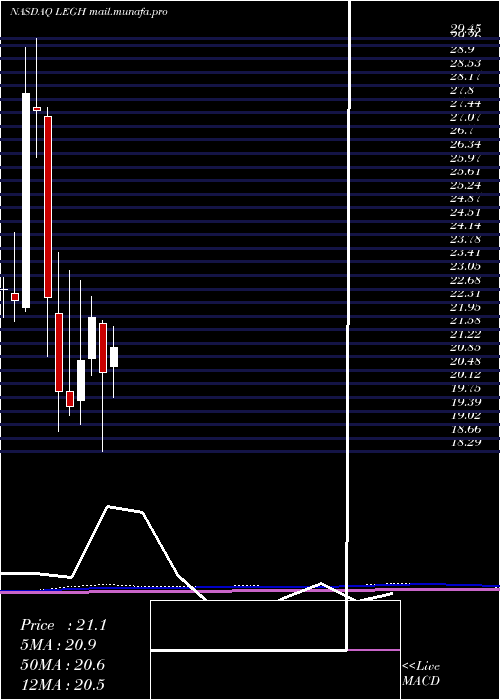The width and height of the screenshot is (500, 700).
Task: Open the <<Live MACD label
Action: point(421,674)
